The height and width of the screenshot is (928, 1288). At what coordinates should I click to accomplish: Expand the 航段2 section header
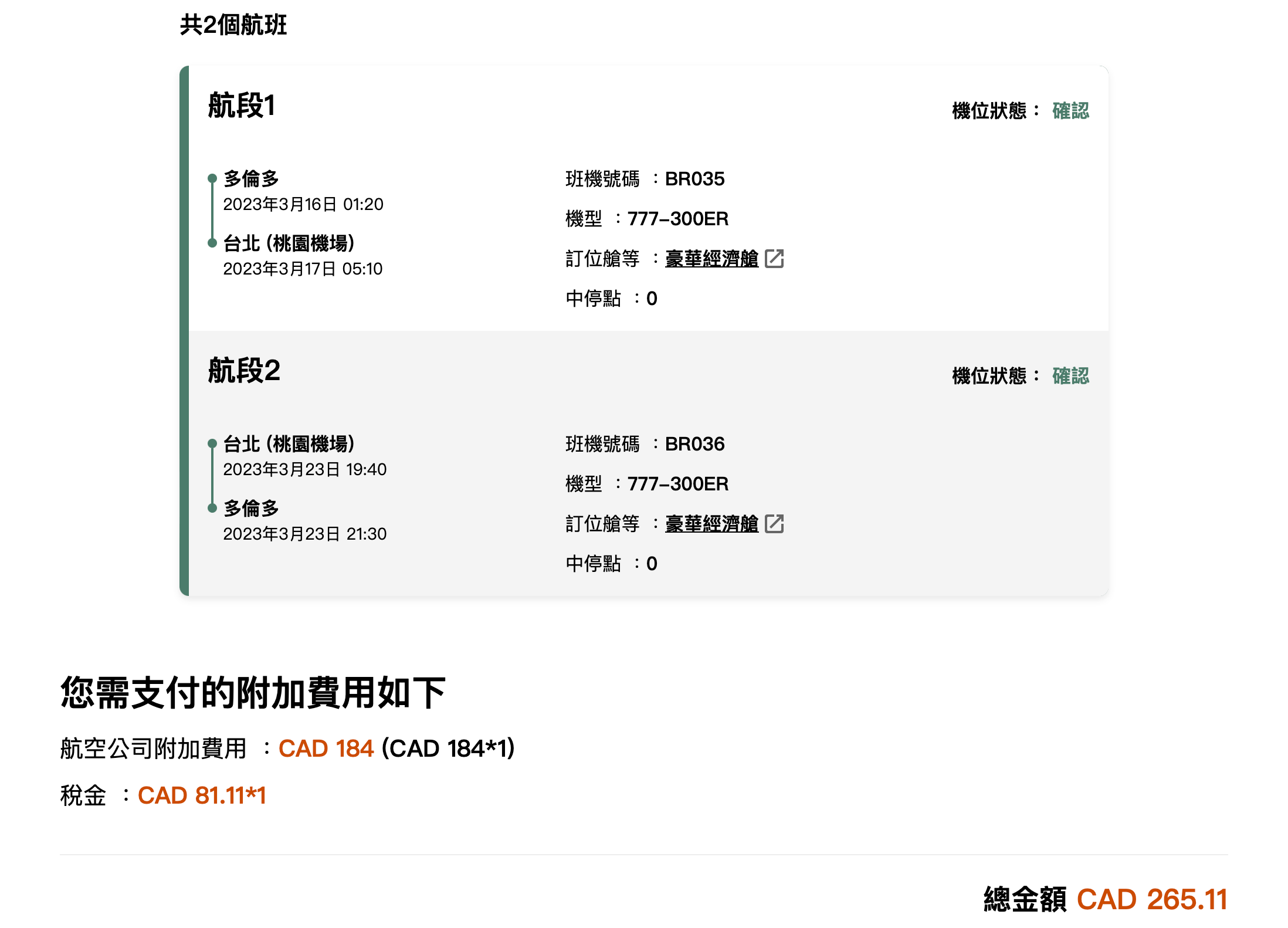pyautogui.click(x=245, y=371)
